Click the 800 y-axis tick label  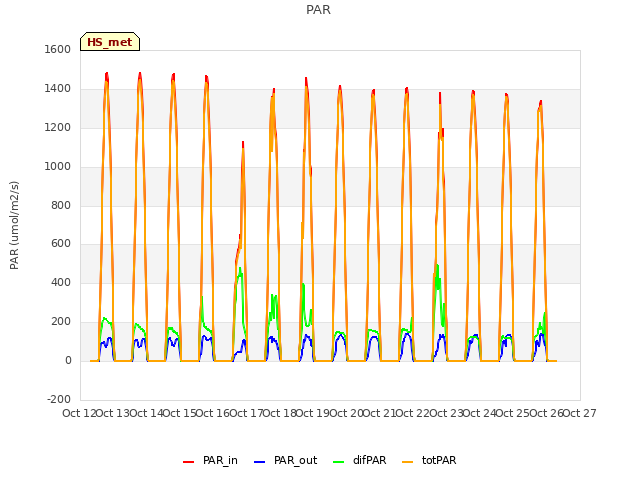tap(61, 205)
